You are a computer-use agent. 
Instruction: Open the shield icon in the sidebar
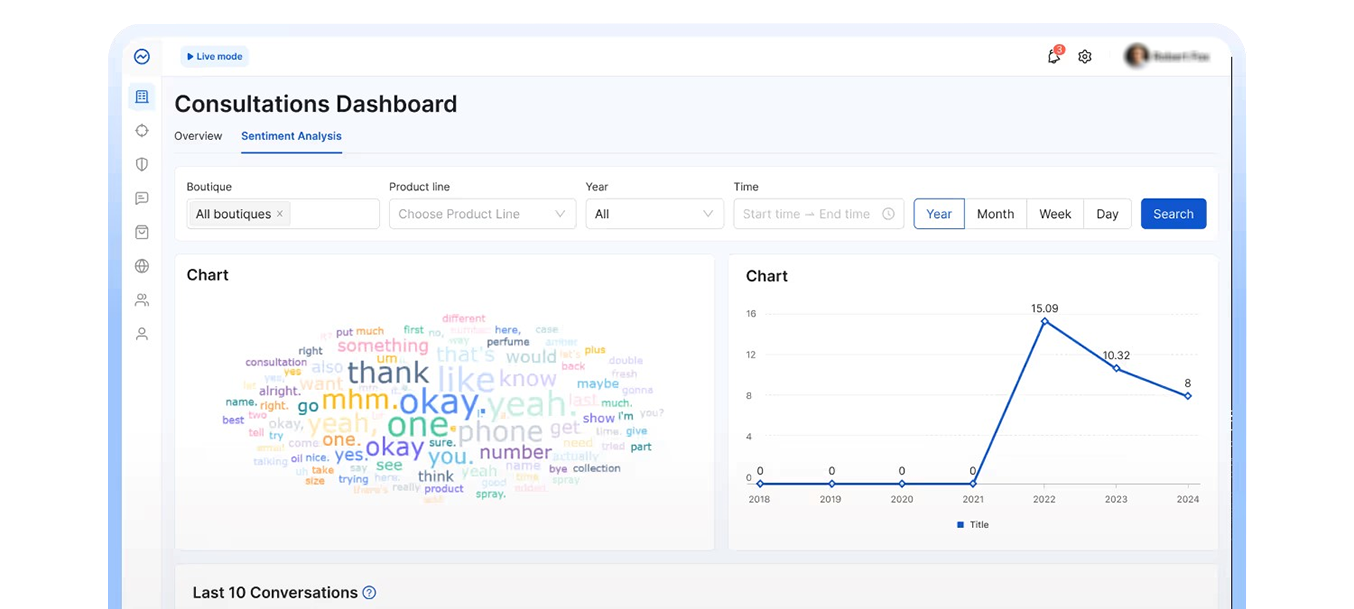click(142, 164)
